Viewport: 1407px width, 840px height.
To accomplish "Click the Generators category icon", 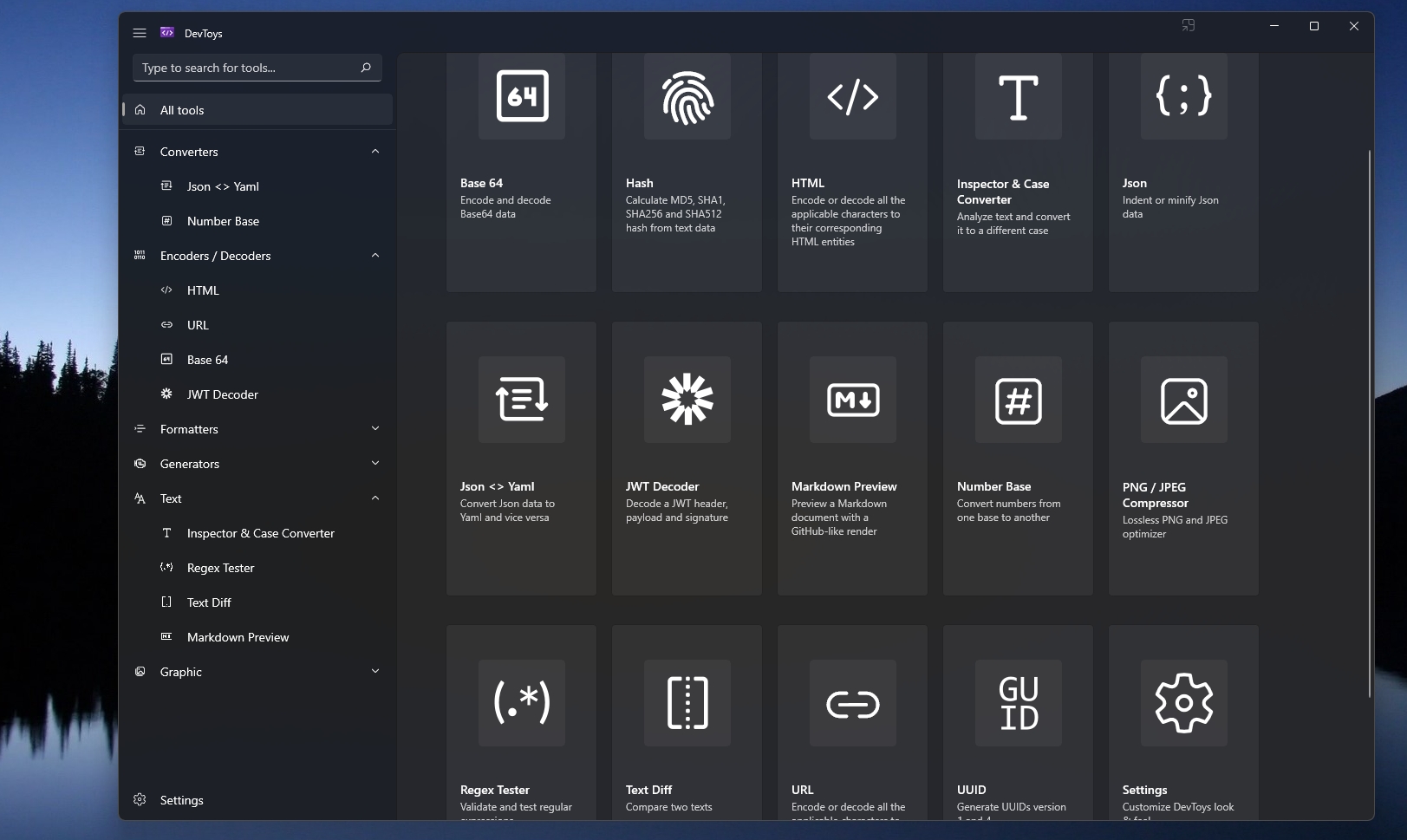I will point(140,464).
